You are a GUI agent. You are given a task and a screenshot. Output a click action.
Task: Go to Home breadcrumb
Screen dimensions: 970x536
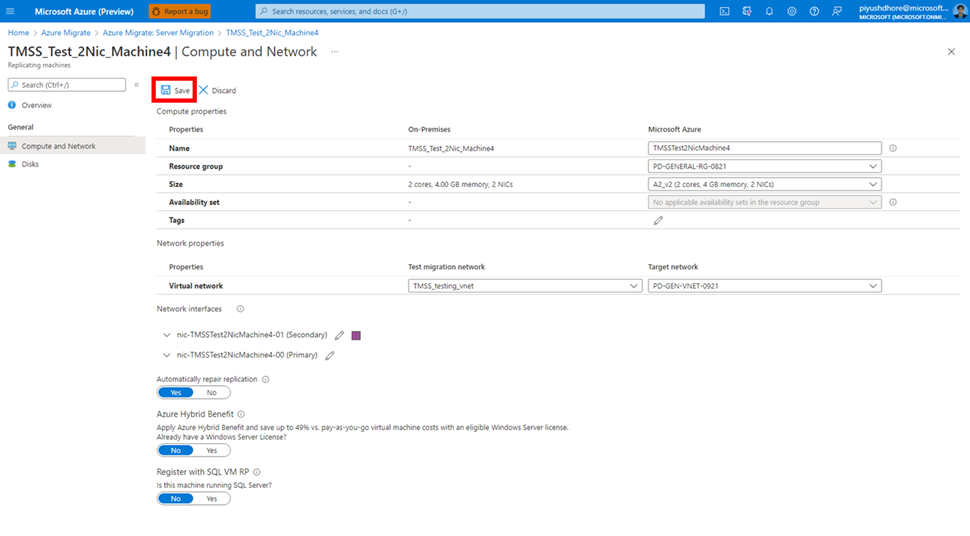pyautogui.click(x=19, y=33)
